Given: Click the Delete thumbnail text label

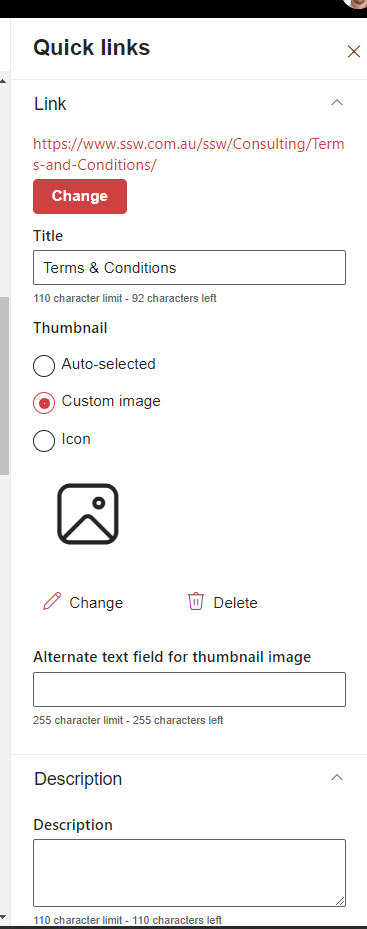Looking at the screenshot, I should pos(235,603).
